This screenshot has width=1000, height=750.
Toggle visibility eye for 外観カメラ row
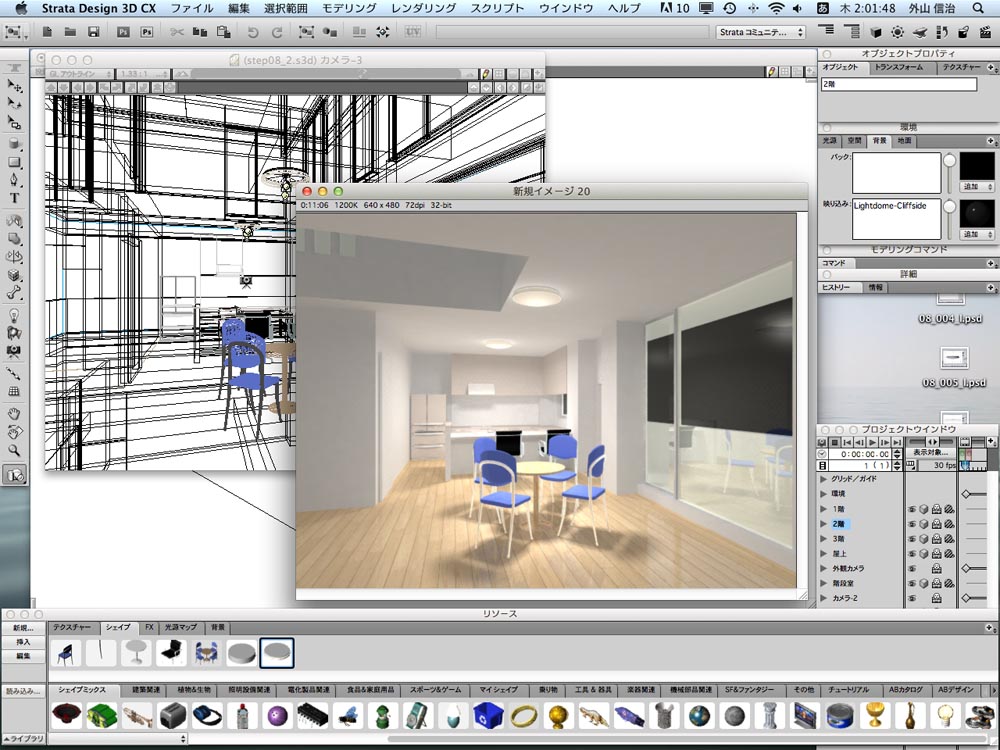[912, 568]
